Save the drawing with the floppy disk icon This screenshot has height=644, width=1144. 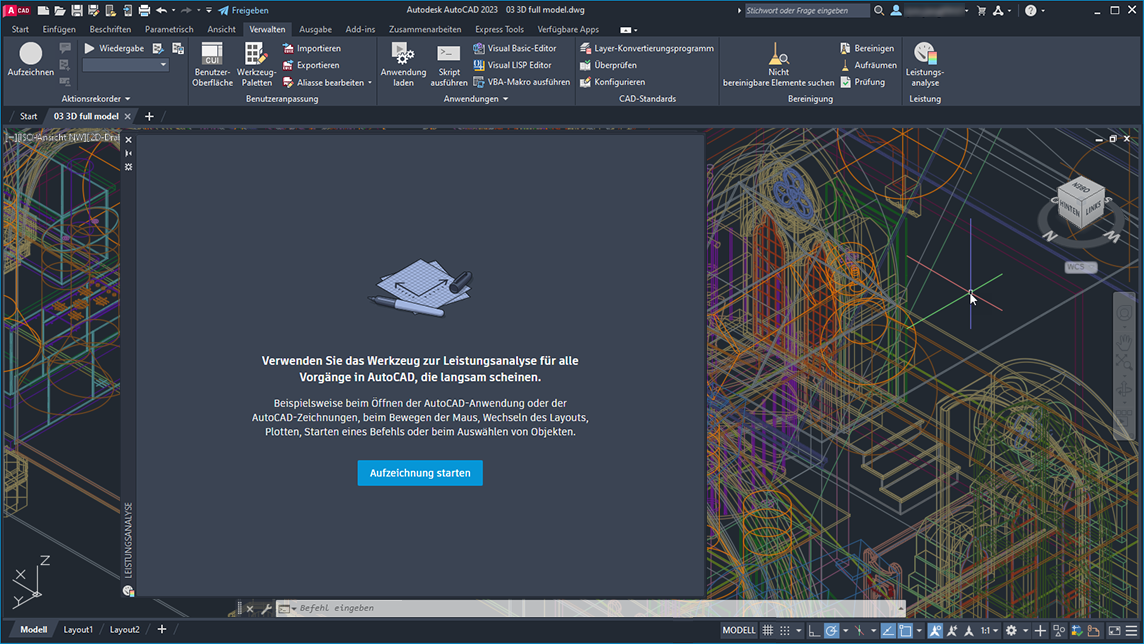click(77, 10)
